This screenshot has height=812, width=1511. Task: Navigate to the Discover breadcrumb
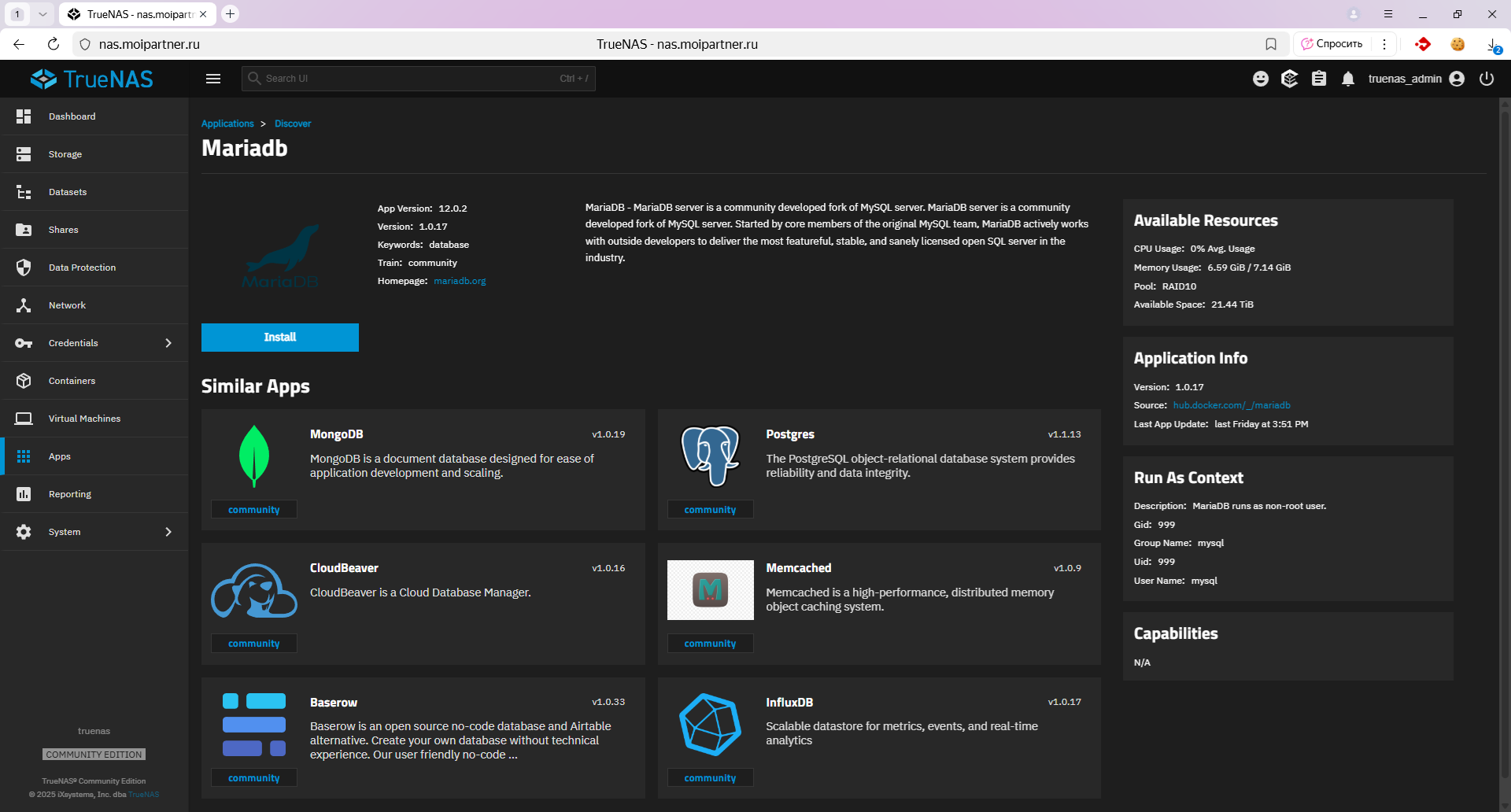click(x=293, y=124)
